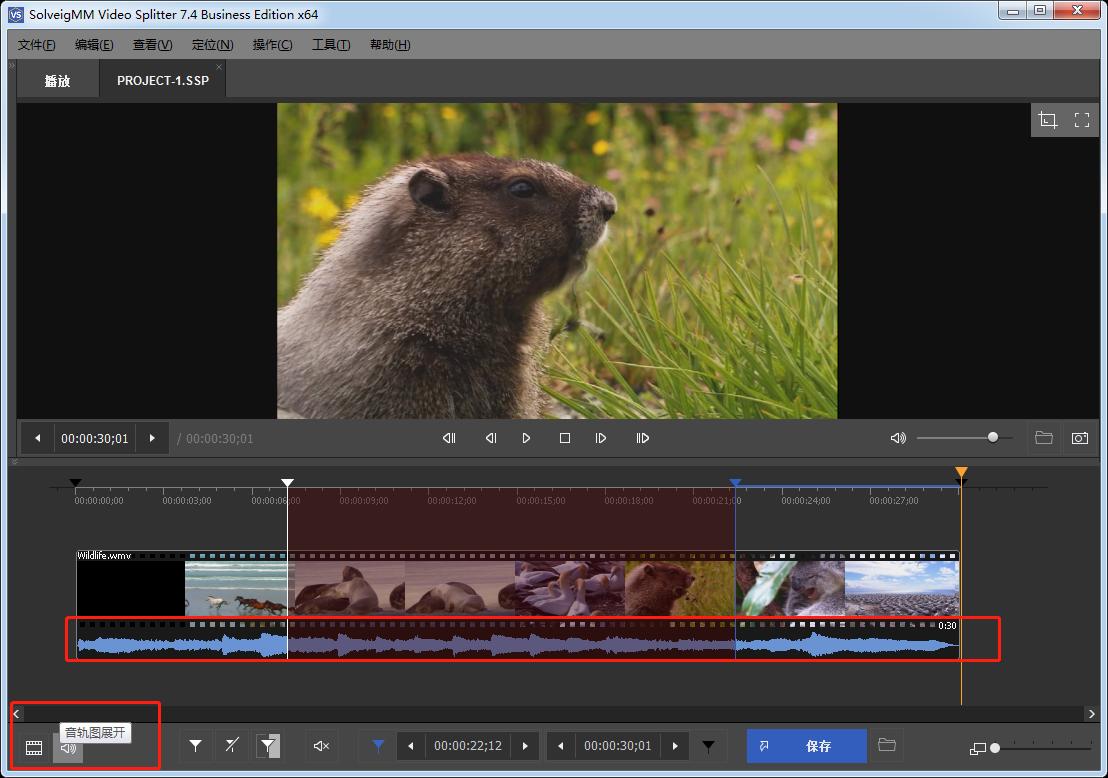Open the 编辑(E) menu

(94, 45)
